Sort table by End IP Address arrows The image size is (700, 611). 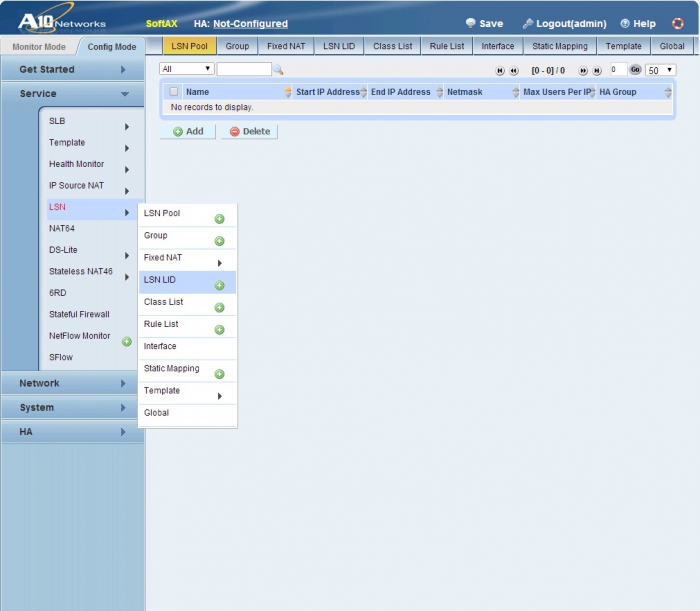439,92
